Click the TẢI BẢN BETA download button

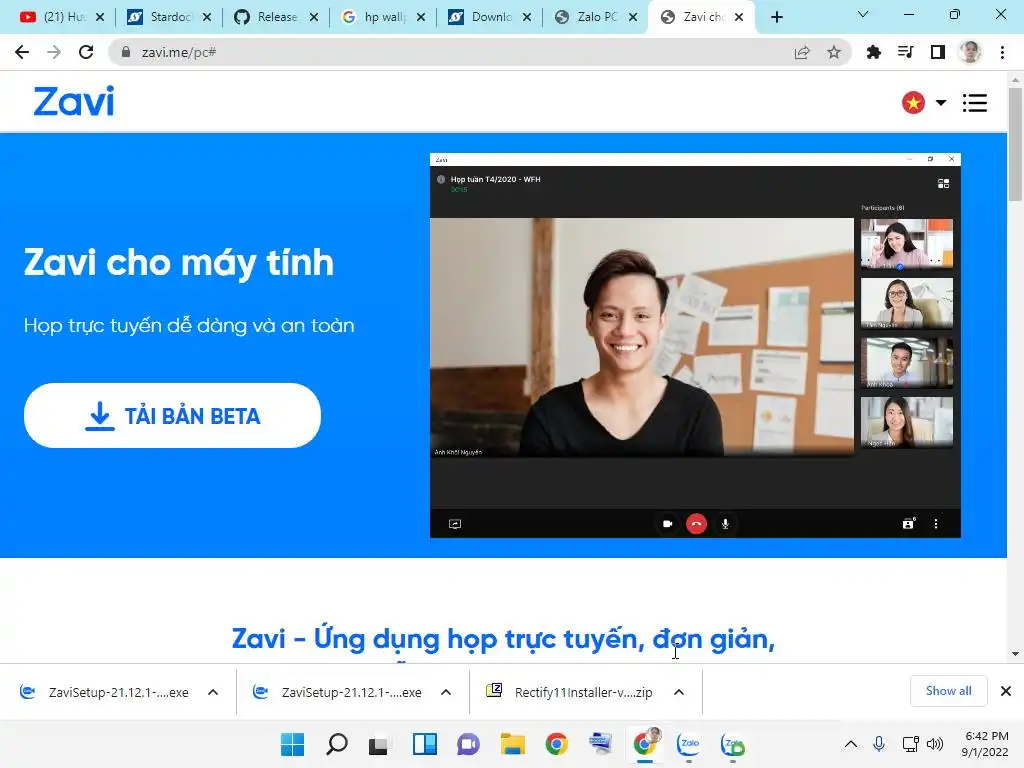(172, 415)
